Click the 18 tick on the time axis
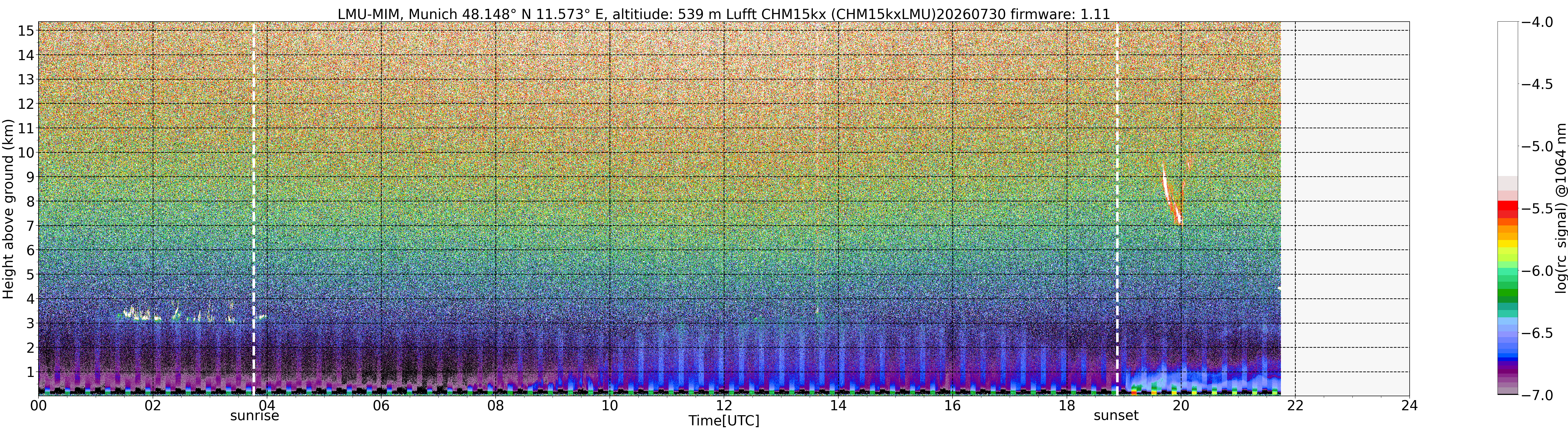Viewport: 1568px width, 429px height. (1066, 405)
